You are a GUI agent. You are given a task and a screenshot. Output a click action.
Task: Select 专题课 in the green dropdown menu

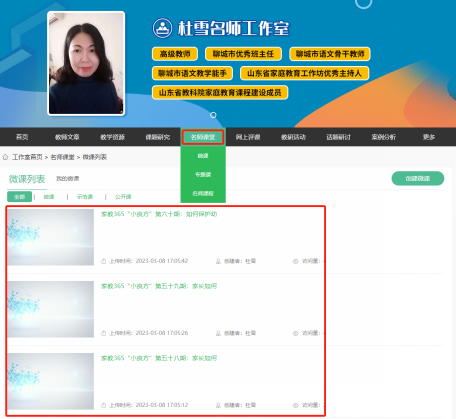tap(203, 174)
